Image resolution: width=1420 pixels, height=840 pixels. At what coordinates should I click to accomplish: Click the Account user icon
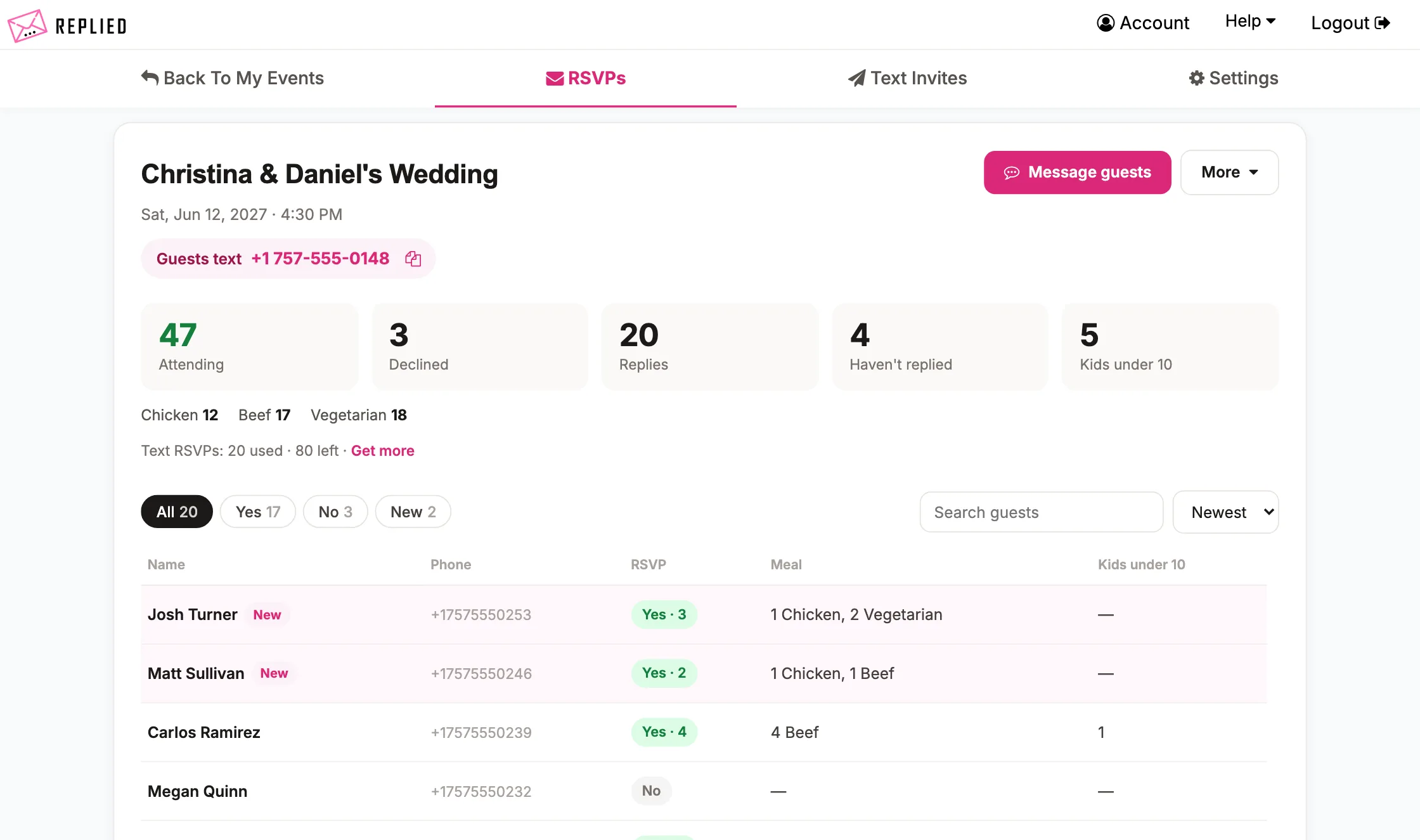(x=1106, y=23)
